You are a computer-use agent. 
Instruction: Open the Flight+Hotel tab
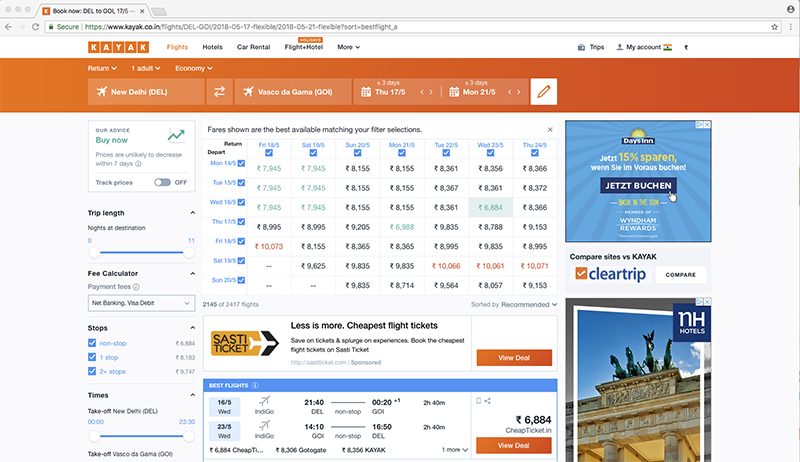[x=304, y=47]
